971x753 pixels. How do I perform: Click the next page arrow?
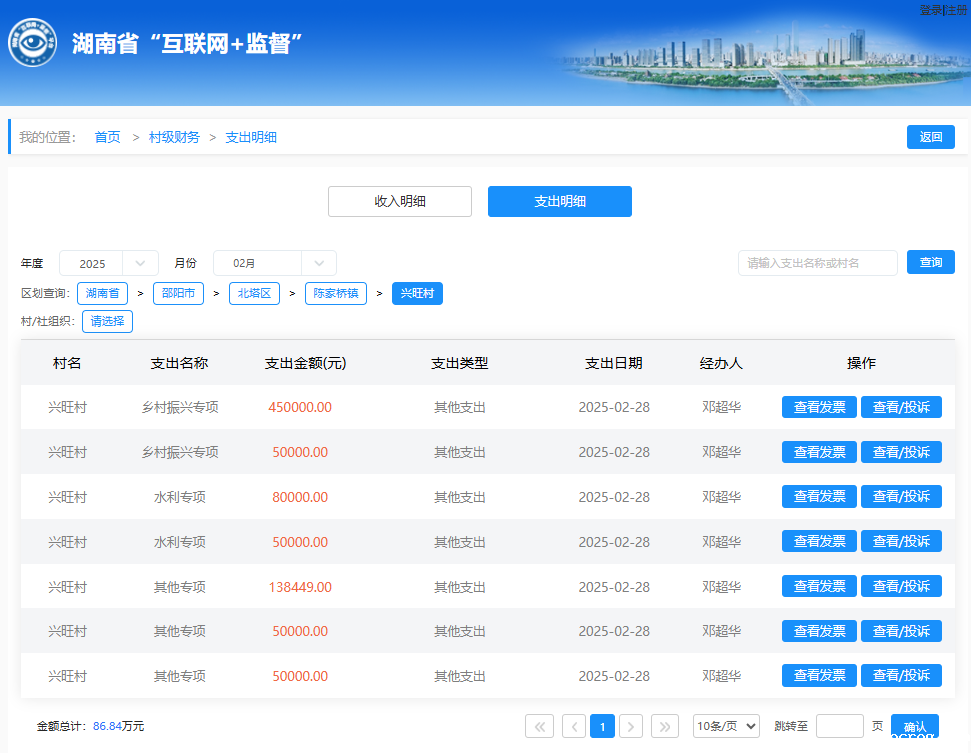tap(630, 726)
